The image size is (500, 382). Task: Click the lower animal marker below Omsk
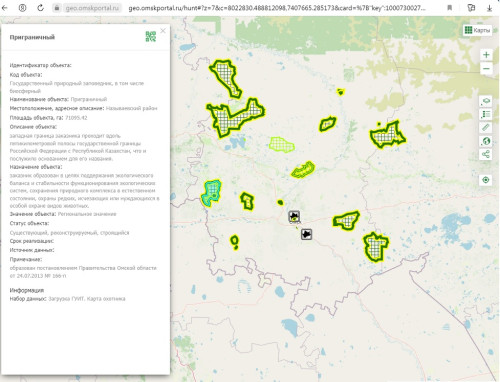pos(306,234)
